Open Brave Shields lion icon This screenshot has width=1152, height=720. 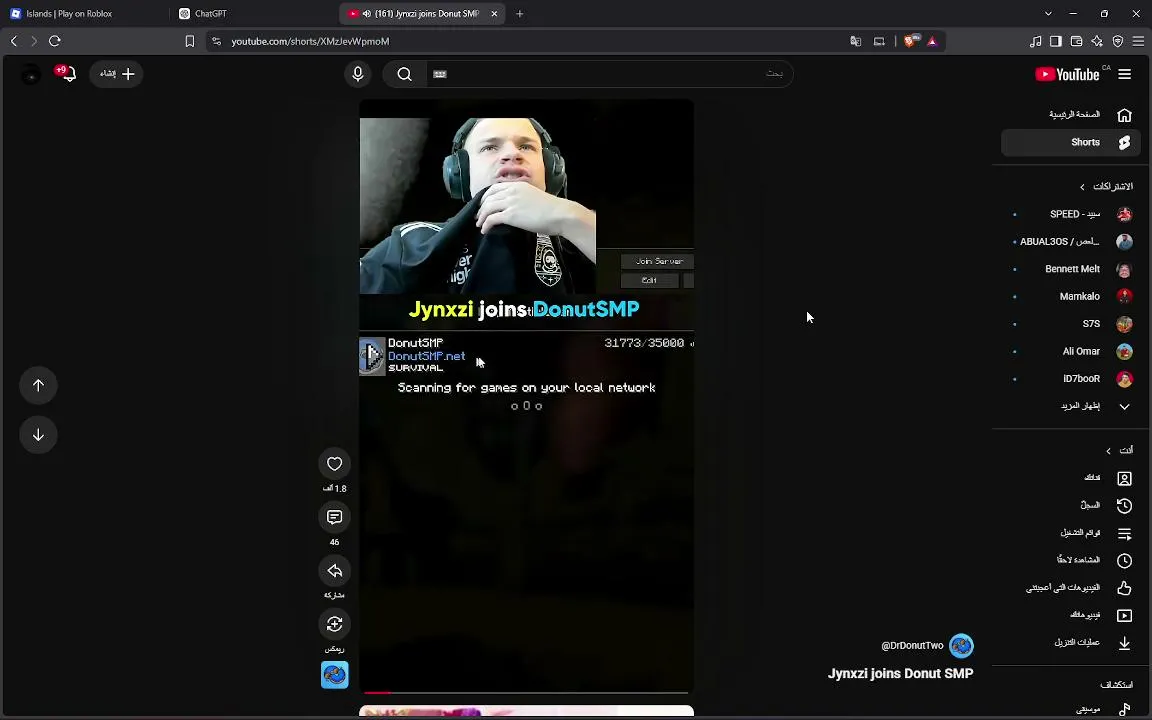(x=911, y=41)
